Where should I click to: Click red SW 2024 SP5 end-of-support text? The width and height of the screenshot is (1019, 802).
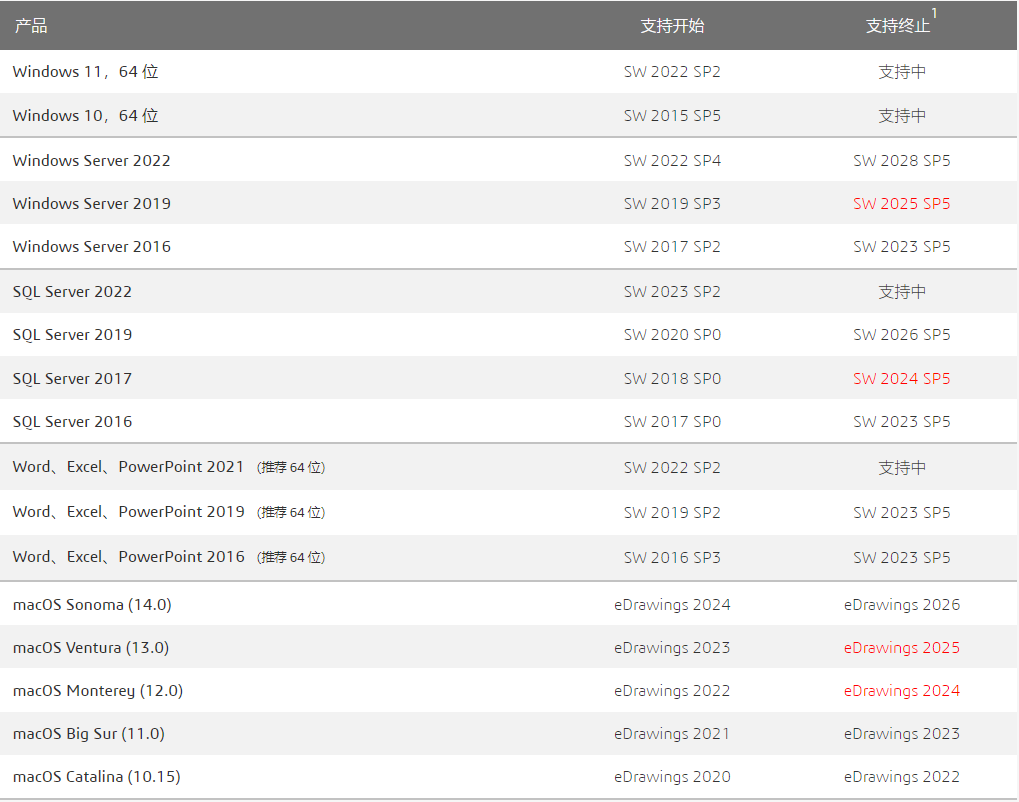point(901,379)
